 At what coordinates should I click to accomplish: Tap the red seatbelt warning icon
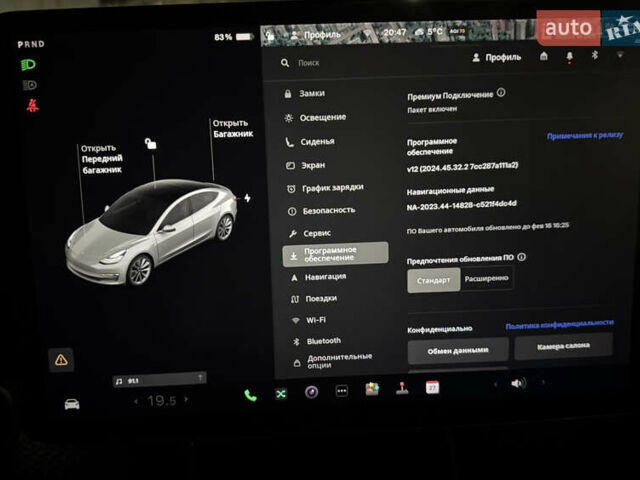pyautogui.click(x=33, y=106)
